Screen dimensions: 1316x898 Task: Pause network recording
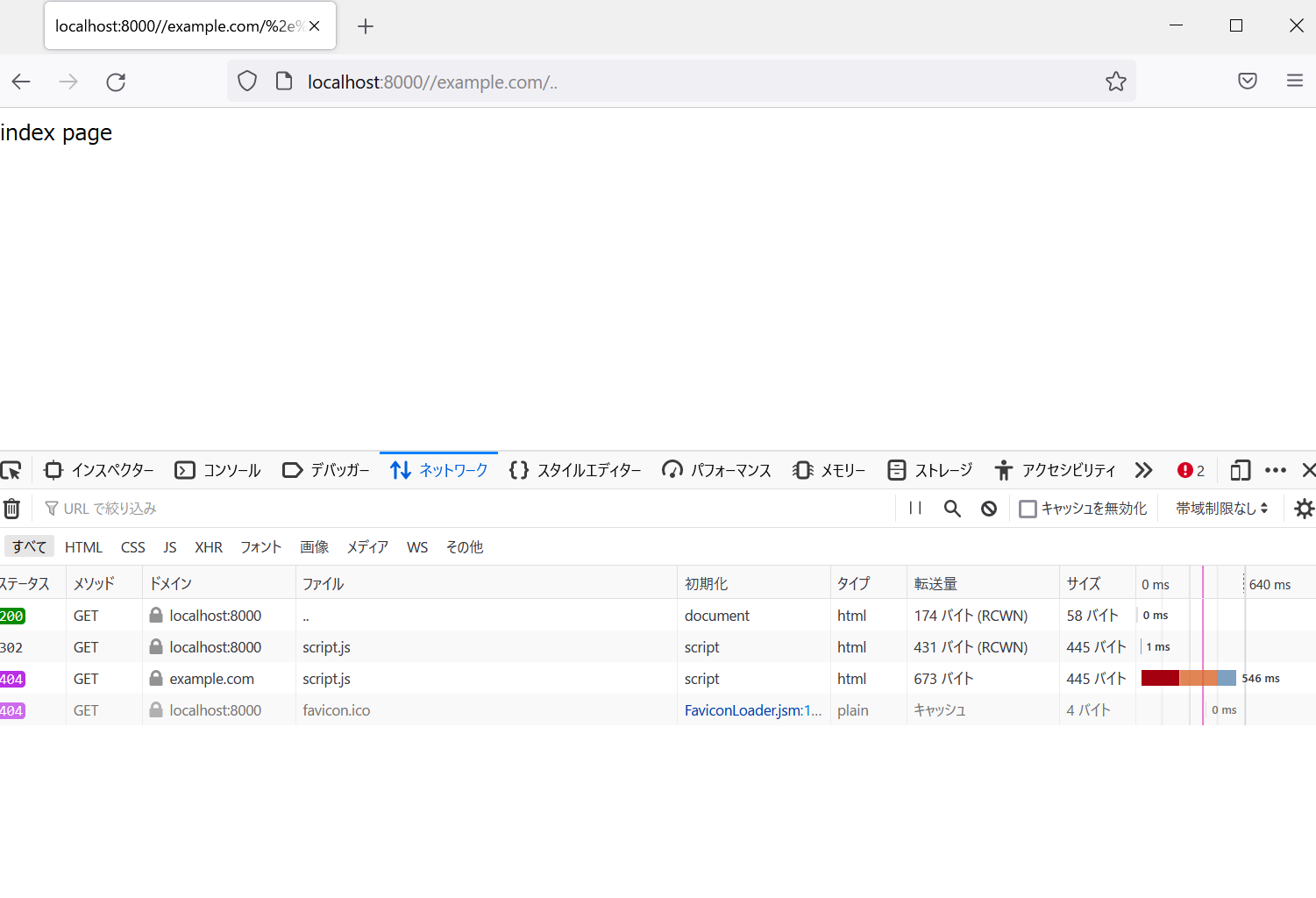click(x=915, y=509)
